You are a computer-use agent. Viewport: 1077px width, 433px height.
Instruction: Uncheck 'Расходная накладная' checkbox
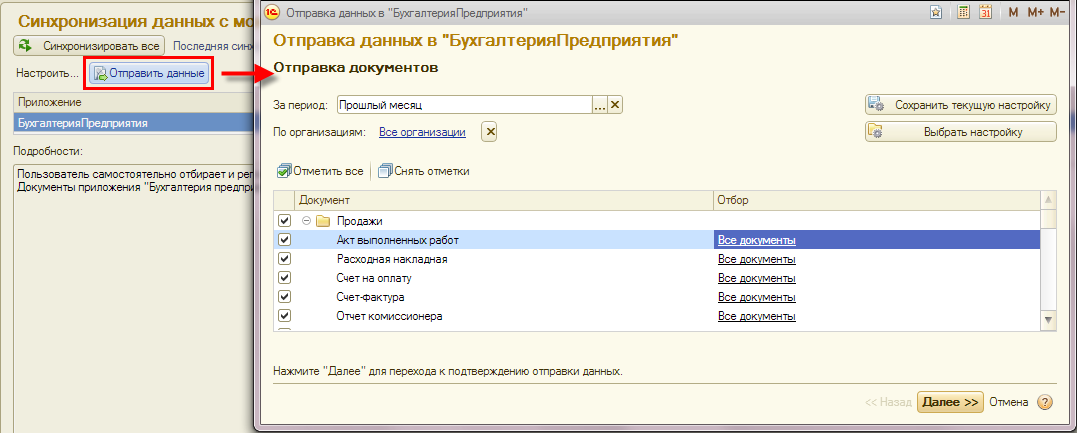click(284, 259)
